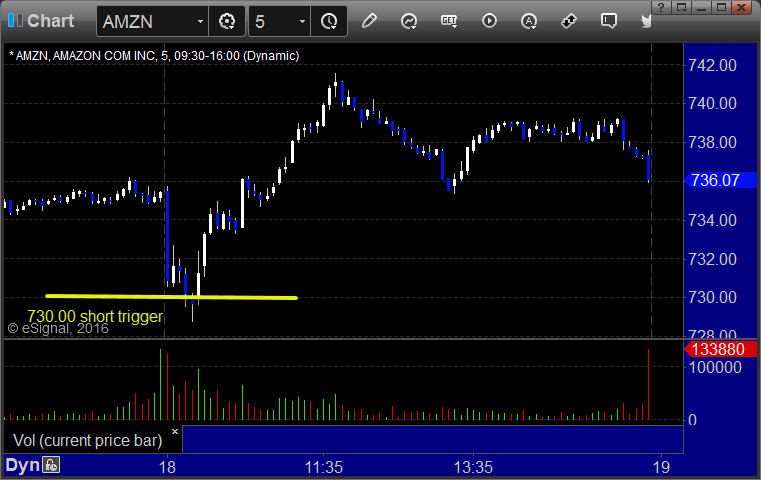
Task: Click the 736.07 current price marker
Action: (720, 181)
